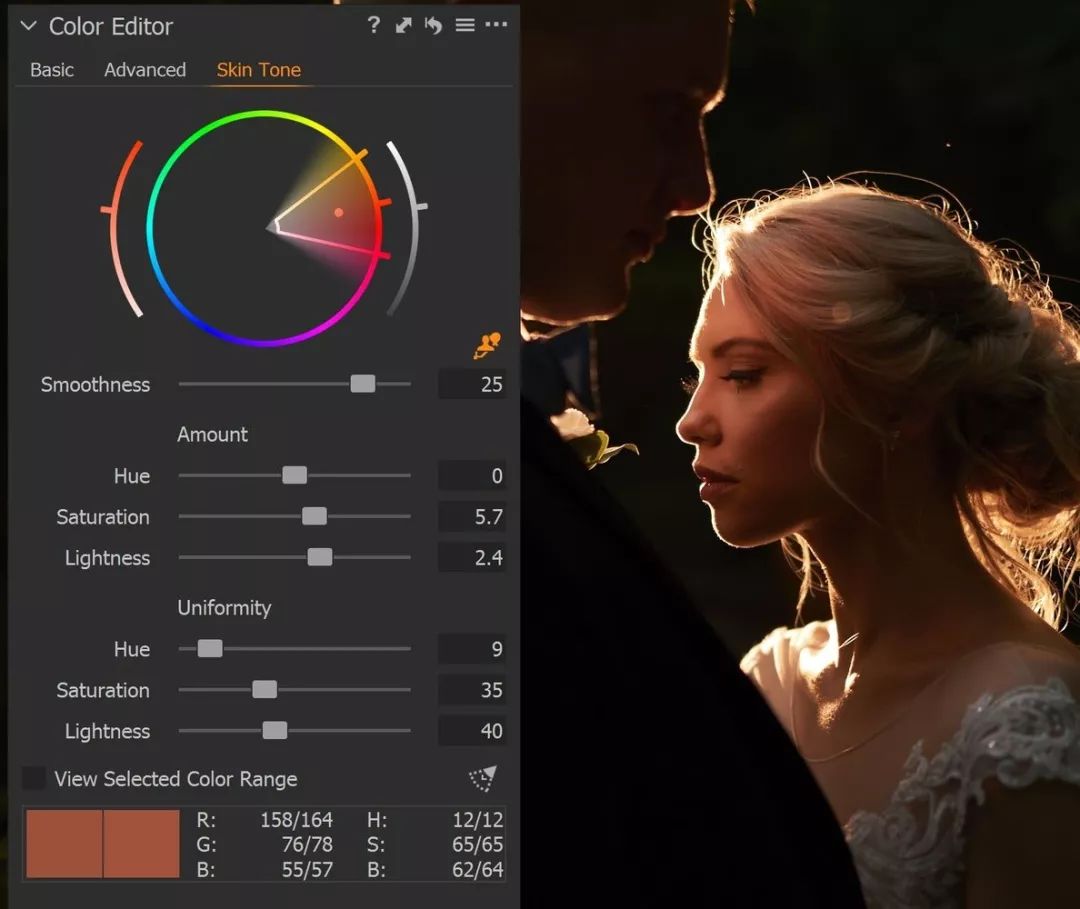Click the R value 158/164
This screenshot has width=1080, height=909.
point(296,819)
